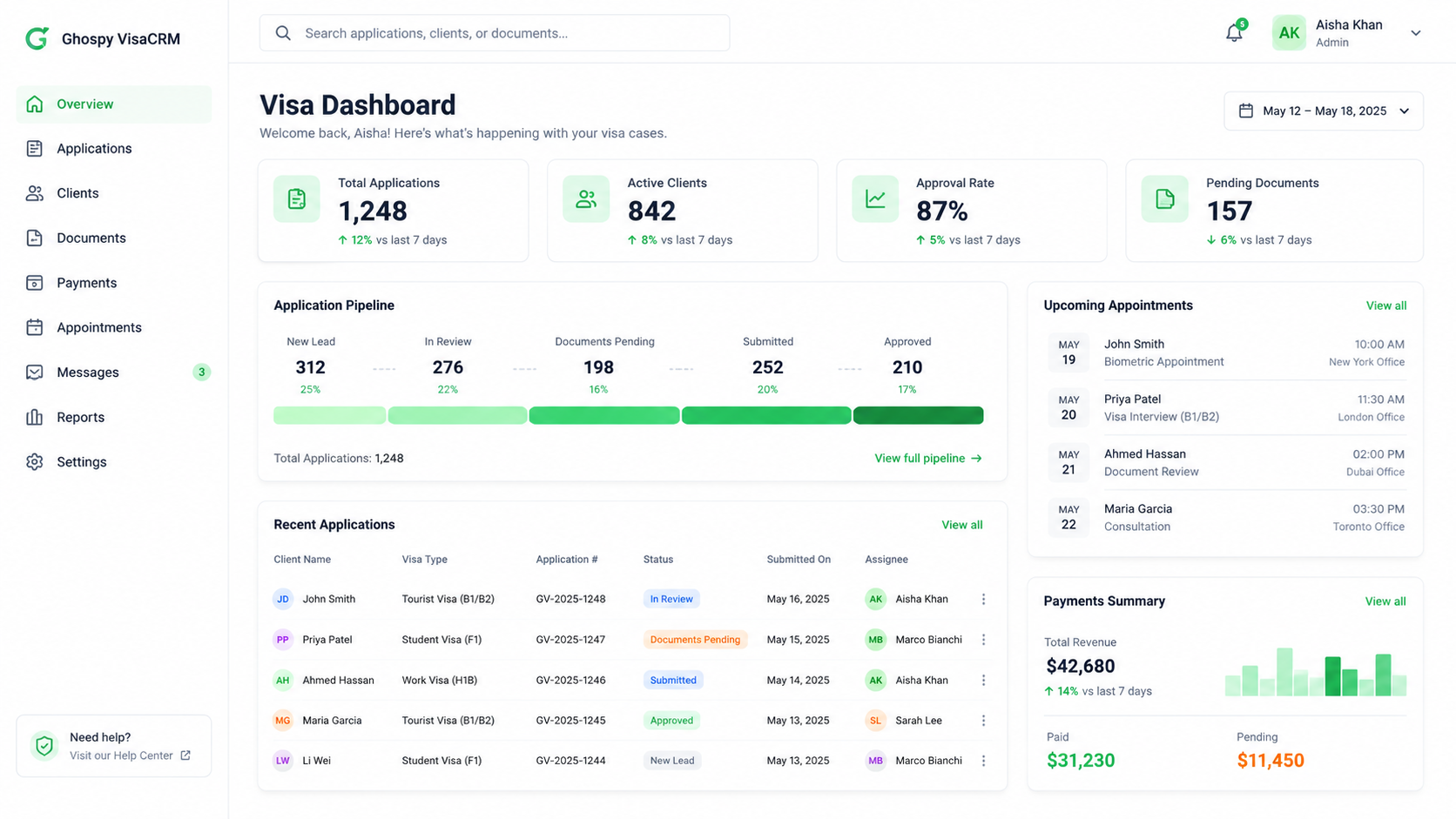1456x819 pixels.
Task: Click the Pending amount $11,450
Action: [1271, 761]
